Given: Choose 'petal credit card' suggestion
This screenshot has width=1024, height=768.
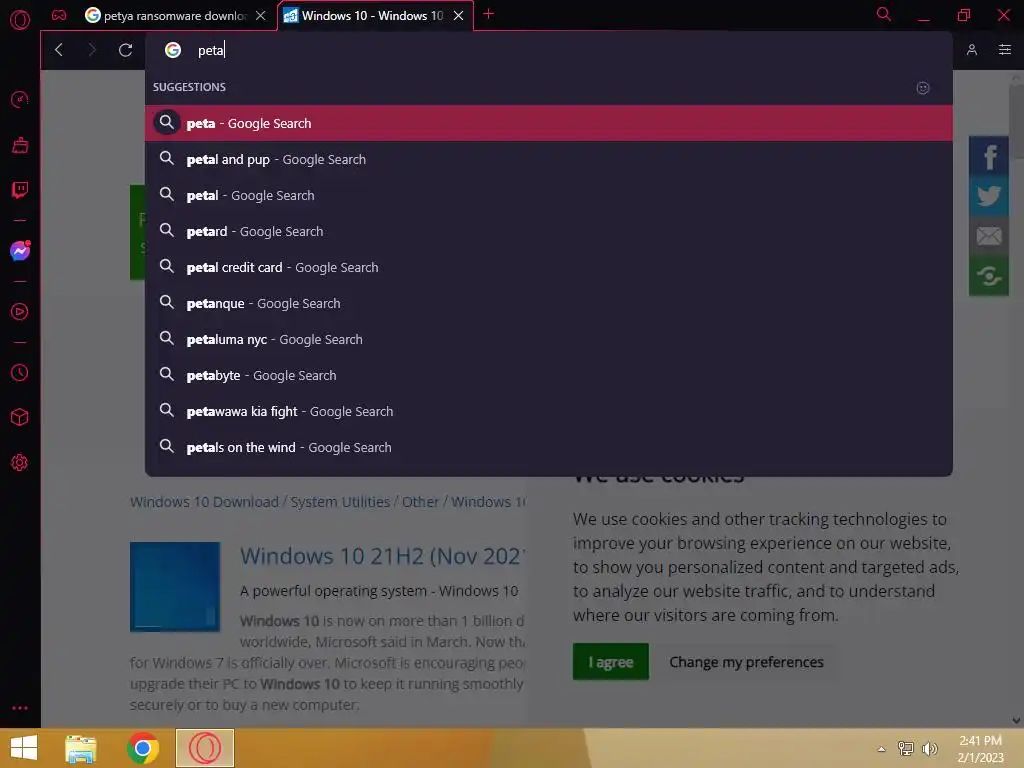Looking at the screenshot, I should 549,267.
